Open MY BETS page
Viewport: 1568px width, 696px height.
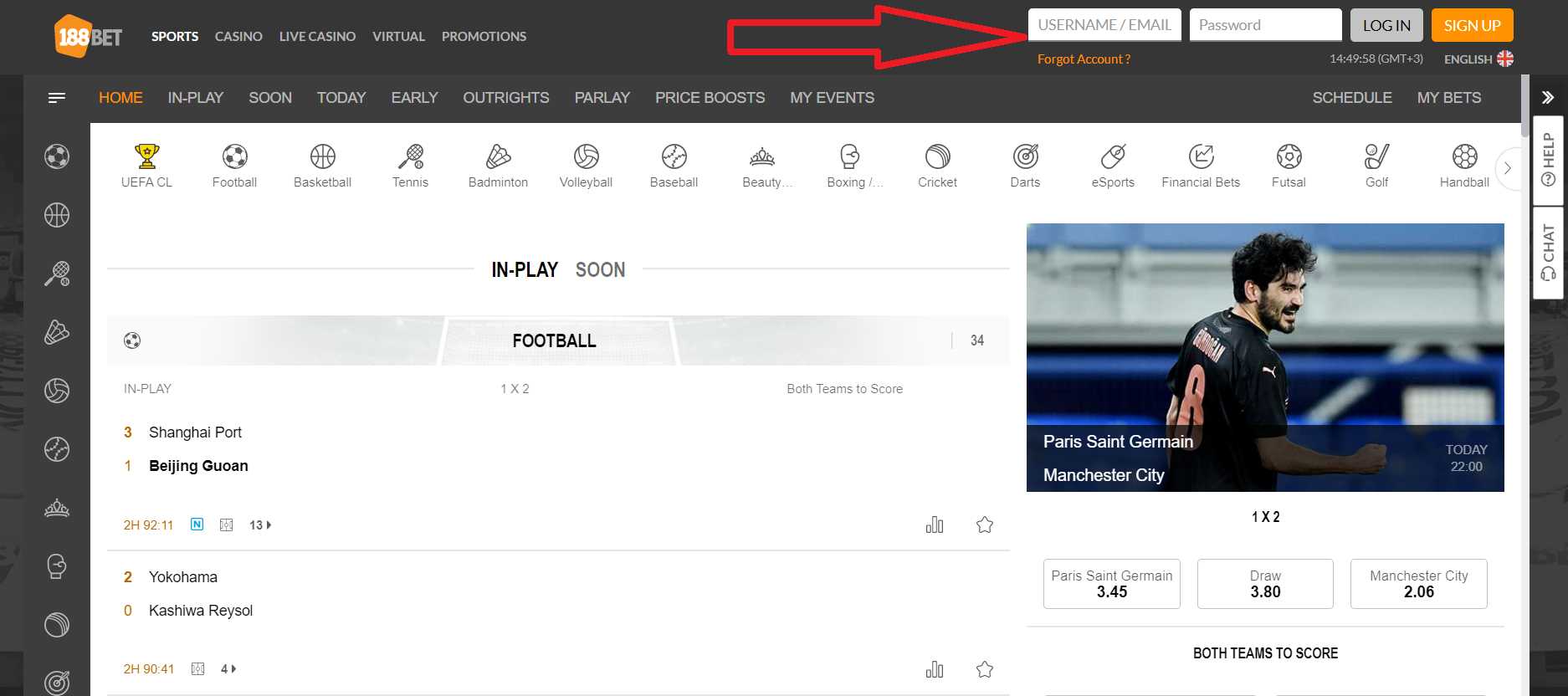pyautogui.click(x=1449, y=98)
